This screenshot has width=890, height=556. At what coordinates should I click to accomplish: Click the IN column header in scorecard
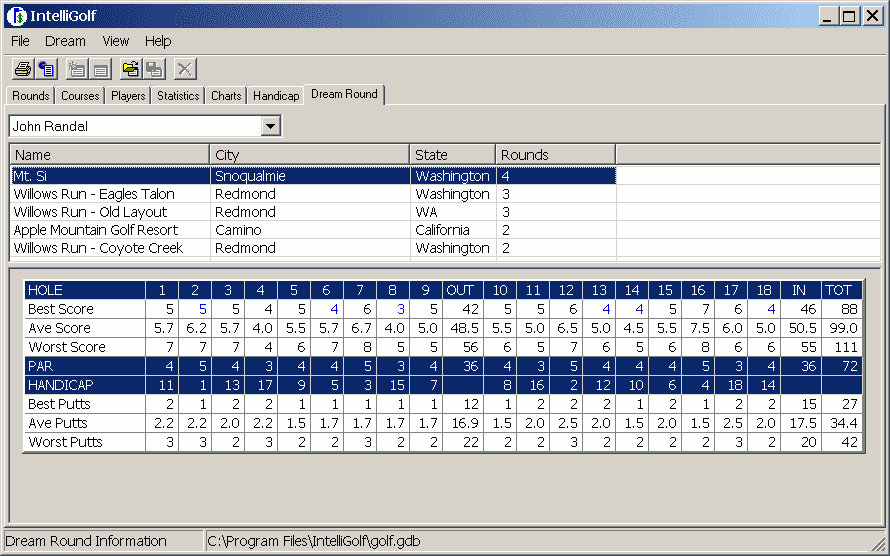pos(799,290)
